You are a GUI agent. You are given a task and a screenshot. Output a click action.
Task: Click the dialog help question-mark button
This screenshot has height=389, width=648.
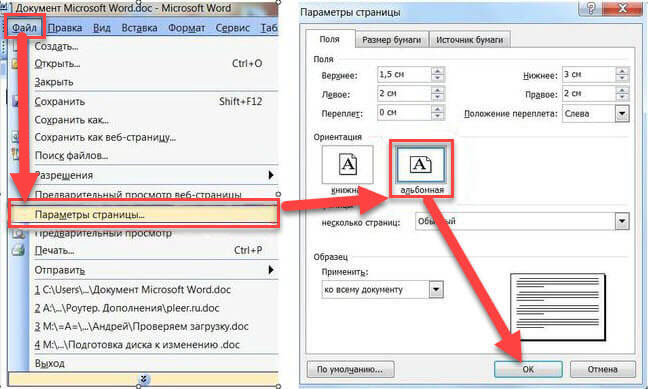pos(591,8)
